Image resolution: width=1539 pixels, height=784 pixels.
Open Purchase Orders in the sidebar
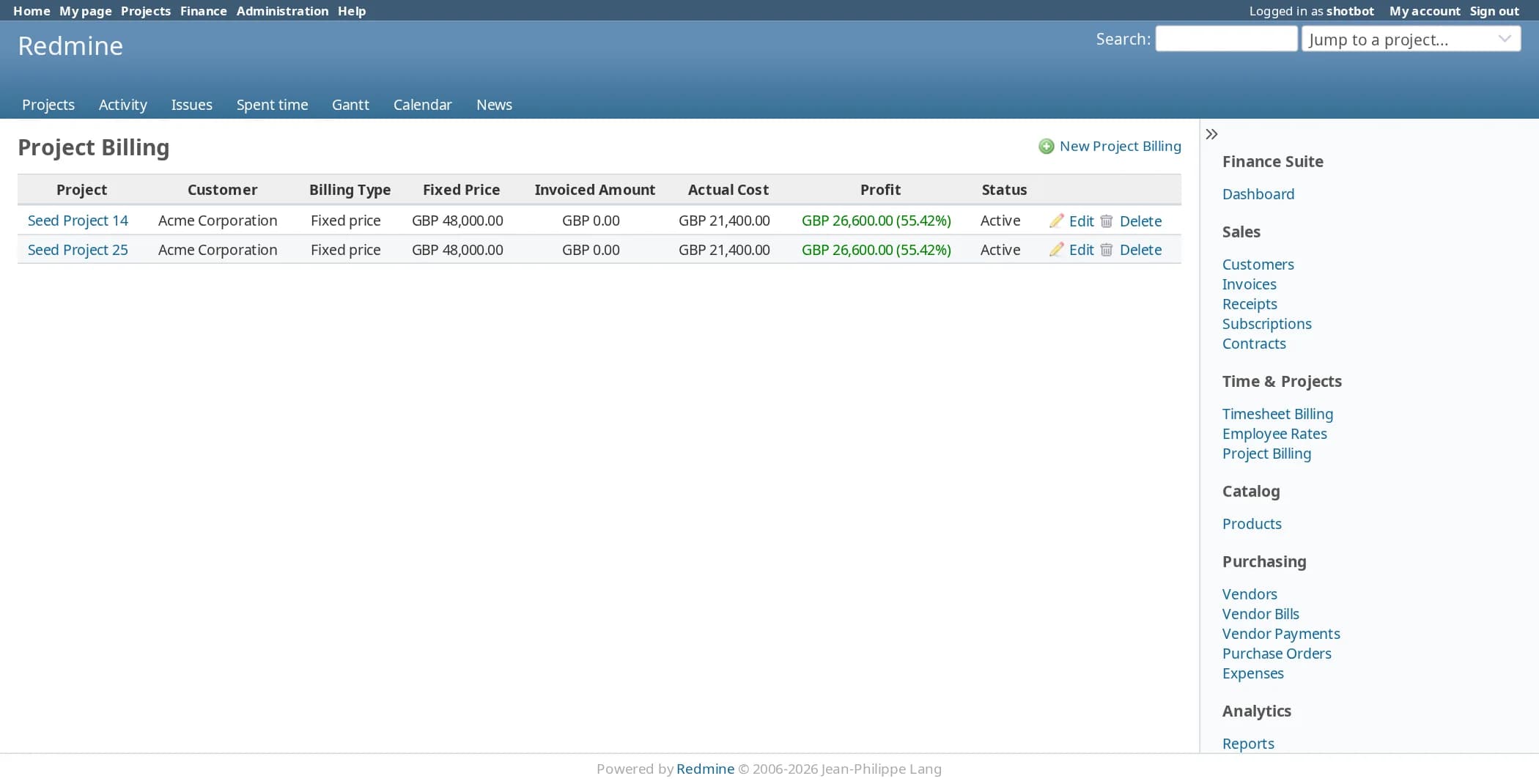coord(1277,654)
